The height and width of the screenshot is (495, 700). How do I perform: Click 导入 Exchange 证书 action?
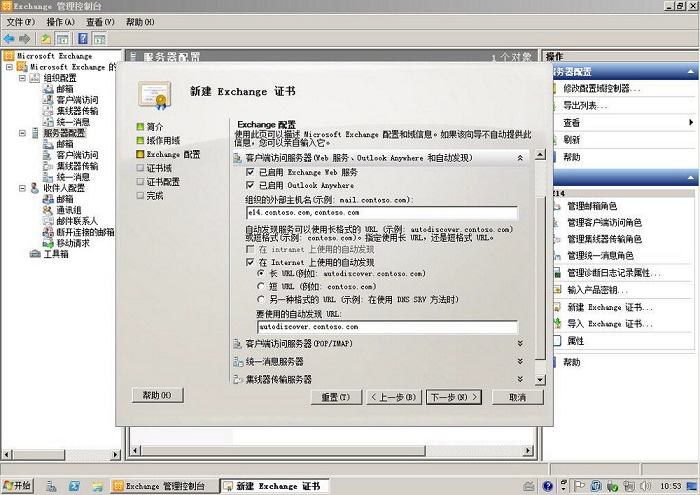pos(609,324)
